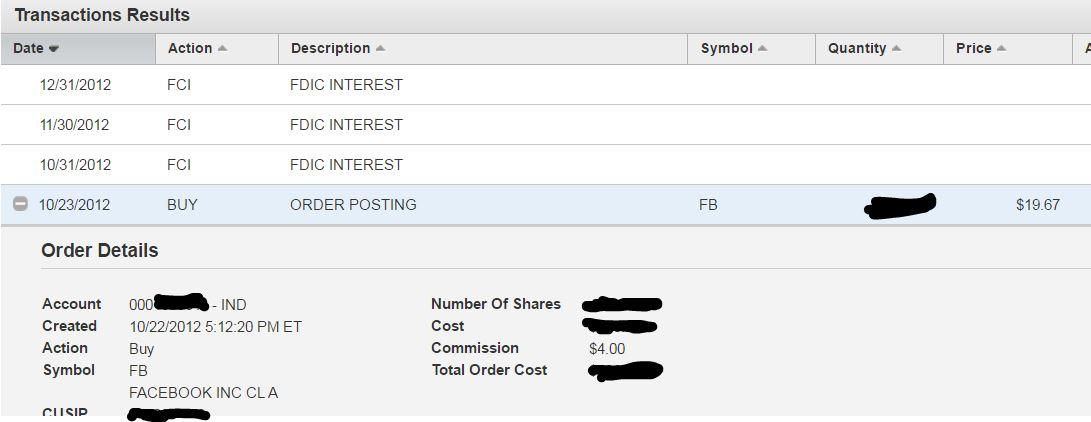This screenshot has width=1091, height=422.
Task: Click the $4.00 commission value
Action: [x=607, y=349]
